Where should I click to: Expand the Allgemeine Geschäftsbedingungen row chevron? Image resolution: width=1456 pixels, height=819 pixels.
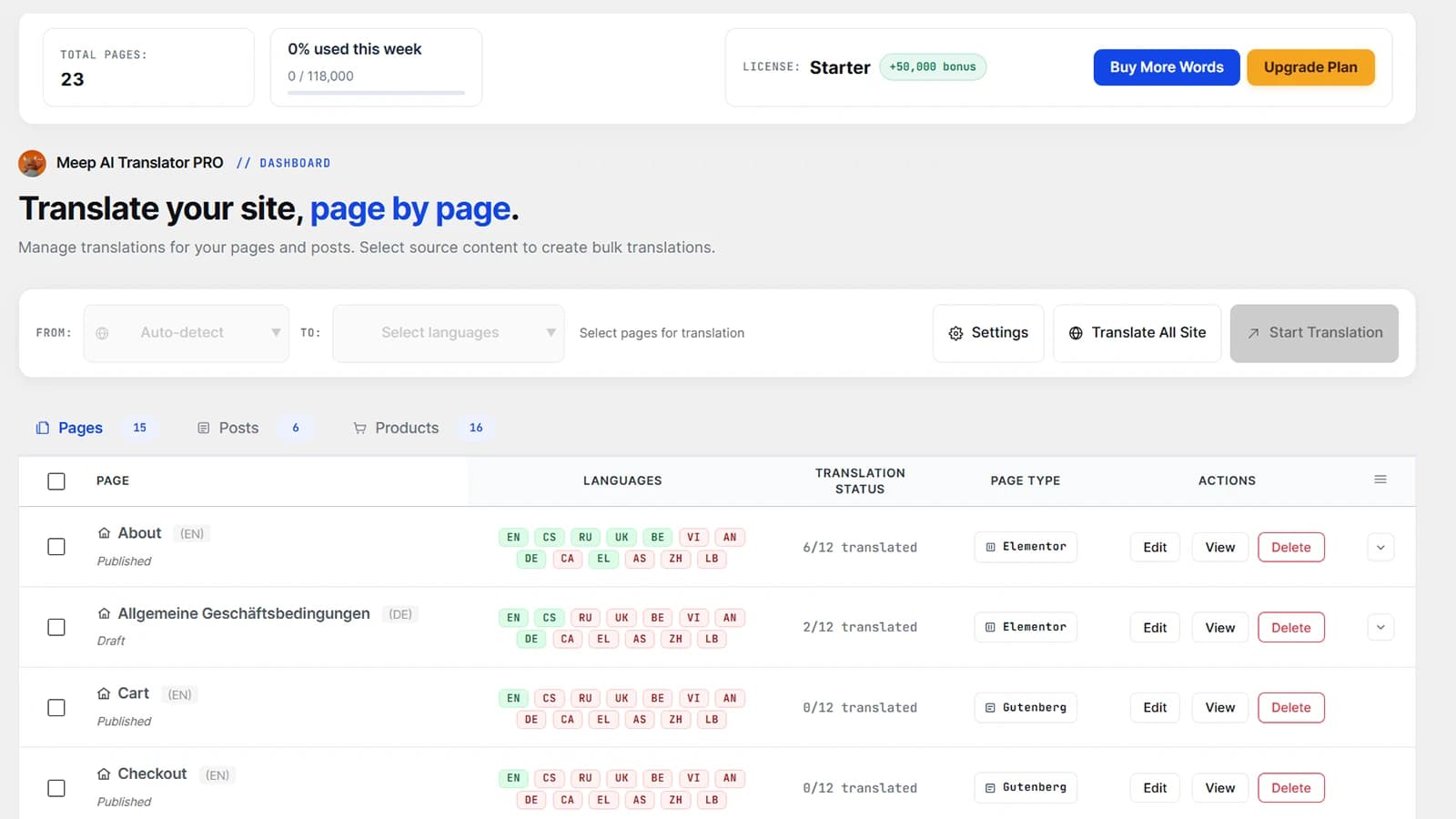click(x=1380, y=627)
